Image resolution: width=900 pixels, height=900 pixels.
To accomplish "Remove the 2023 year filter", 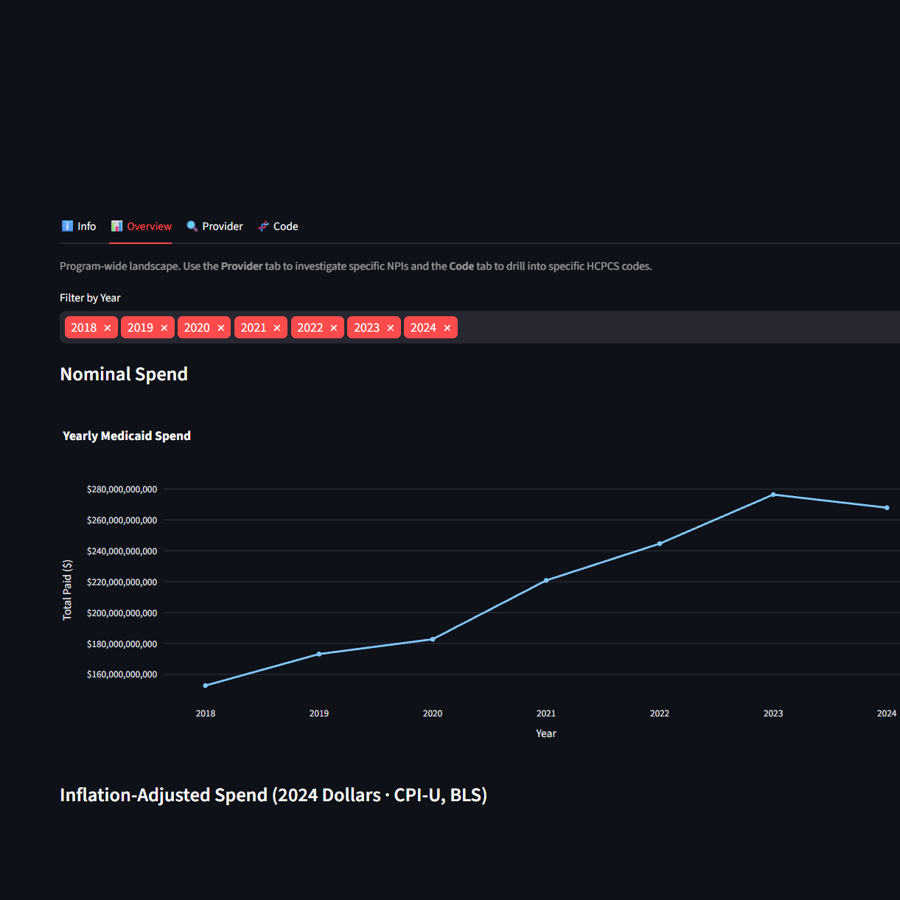I will [391, 328].
